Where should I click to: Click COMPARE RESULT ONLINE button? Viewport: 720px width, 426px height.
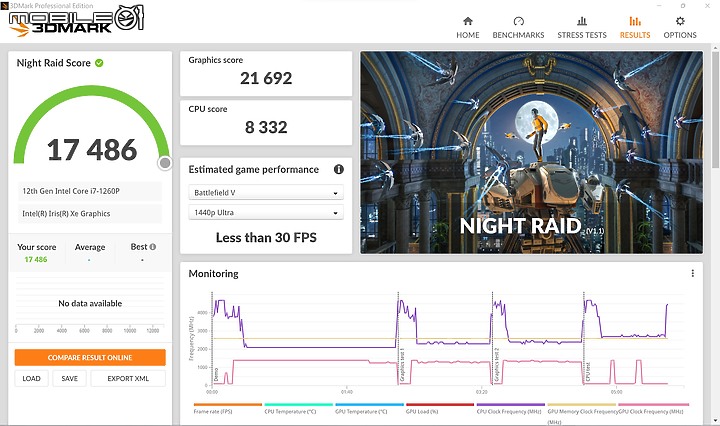[x=90, y=358]
